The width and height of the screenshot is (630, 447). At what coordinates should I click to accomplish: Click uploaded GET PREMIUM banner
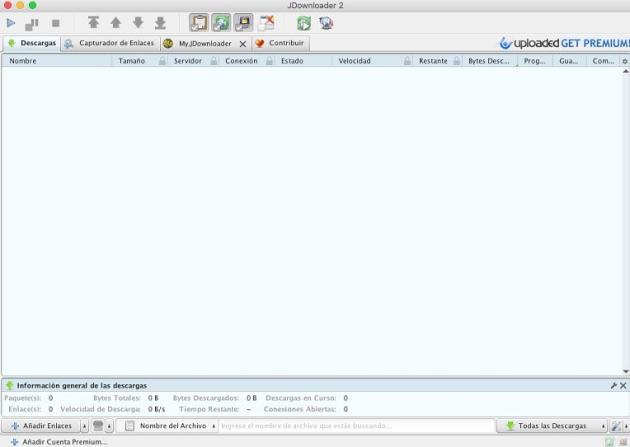(564, 43)
